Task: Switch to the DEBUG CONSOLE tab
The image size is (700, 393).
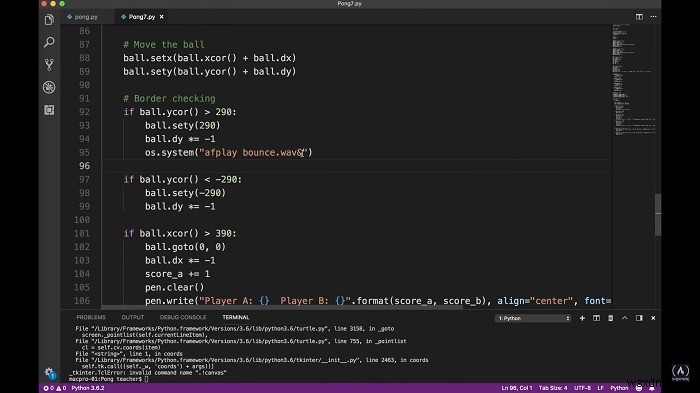Action: pyautogui.click(x=183, y=317)
